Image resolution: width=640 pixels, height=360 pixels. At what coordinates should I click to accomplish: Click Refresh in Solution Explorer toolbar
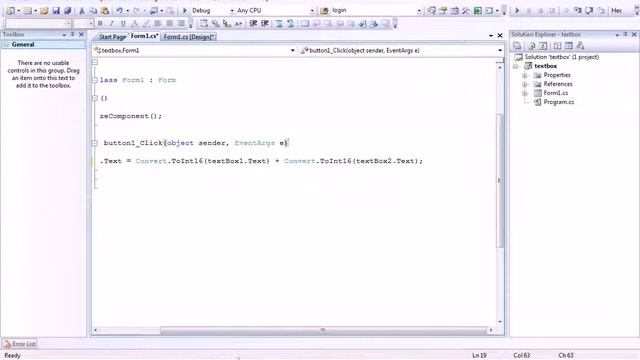pos(543,46)
